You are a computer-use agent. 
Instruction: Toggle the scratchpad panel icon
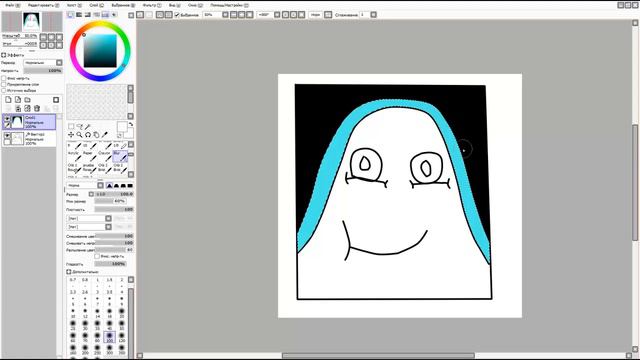pos(114,15)
